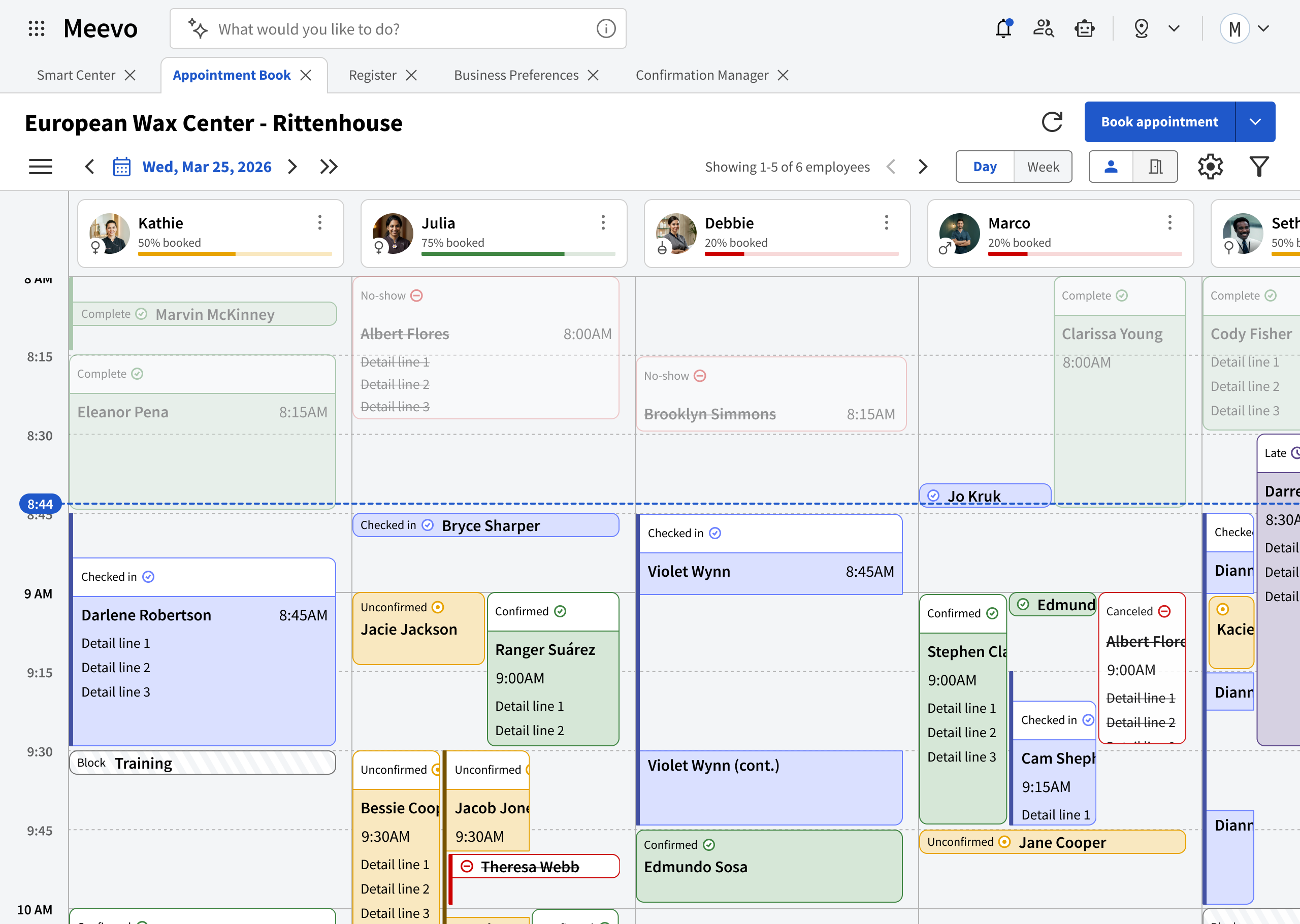Screen dimensions: 1300x924
Task: Open Jane Cooper unconfirmed appointment
Action: [1053, 842]
